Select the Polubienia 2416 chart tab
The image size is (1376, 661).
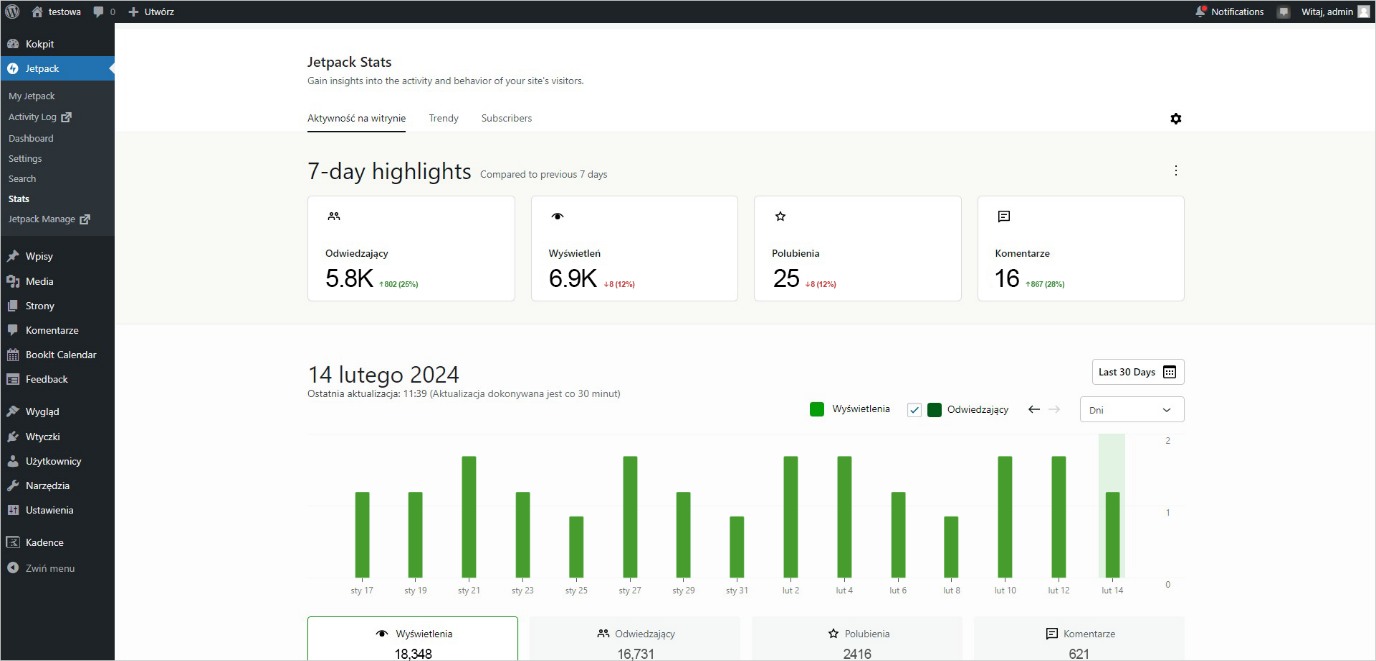857,639
